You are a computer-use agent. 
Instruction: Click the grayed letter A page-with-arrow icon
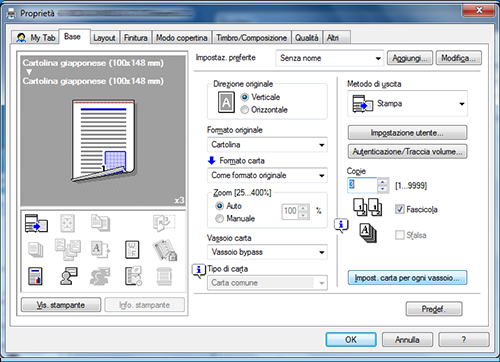point(100,250)
